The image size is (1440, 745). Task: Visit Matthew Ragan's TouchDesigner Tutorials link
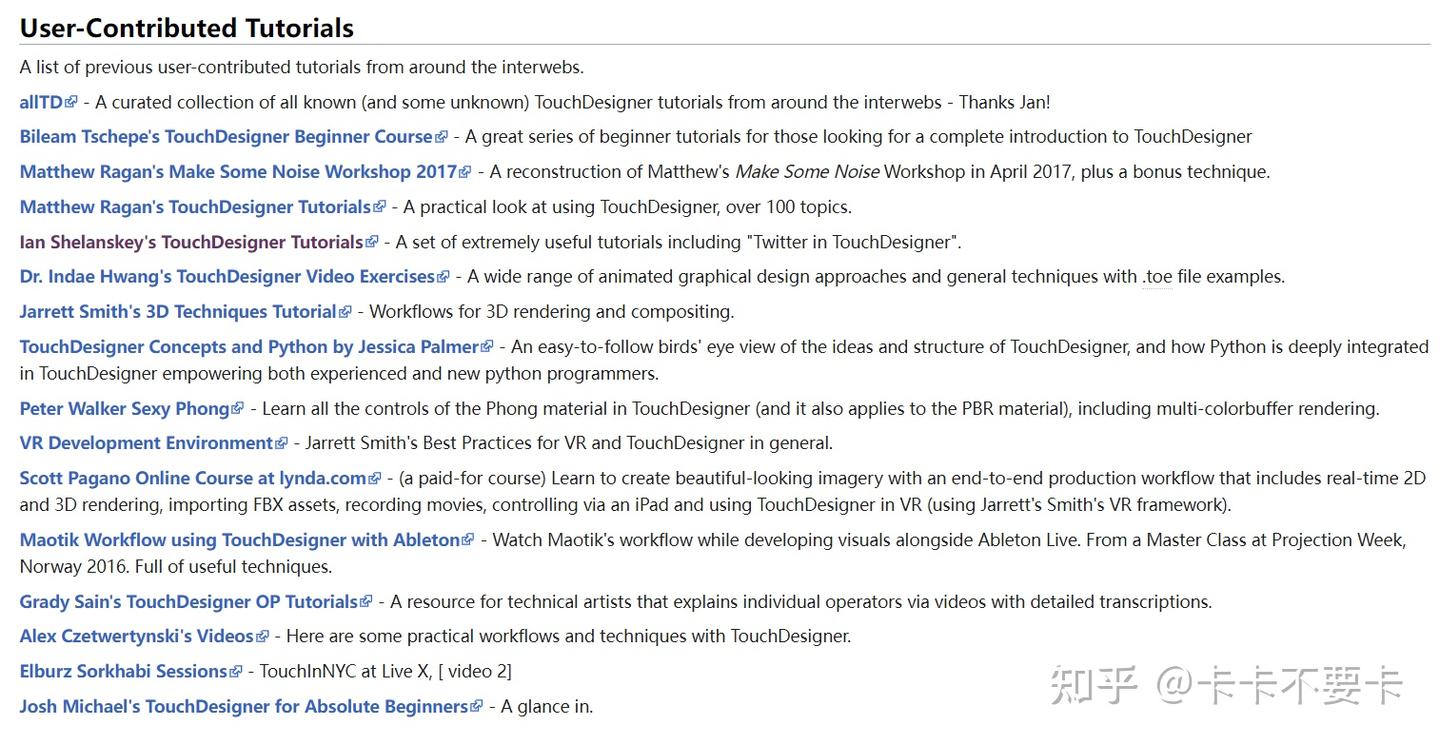click(x=195, y=207)
